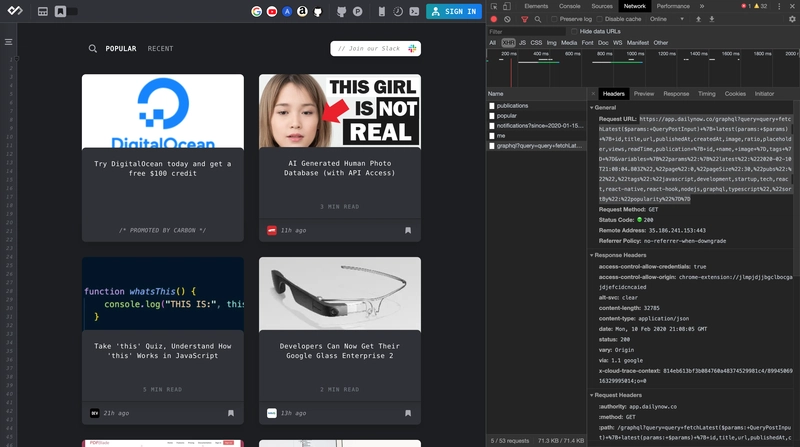Open the DevTools settings gear
The image size is (800, 447).
792,19
